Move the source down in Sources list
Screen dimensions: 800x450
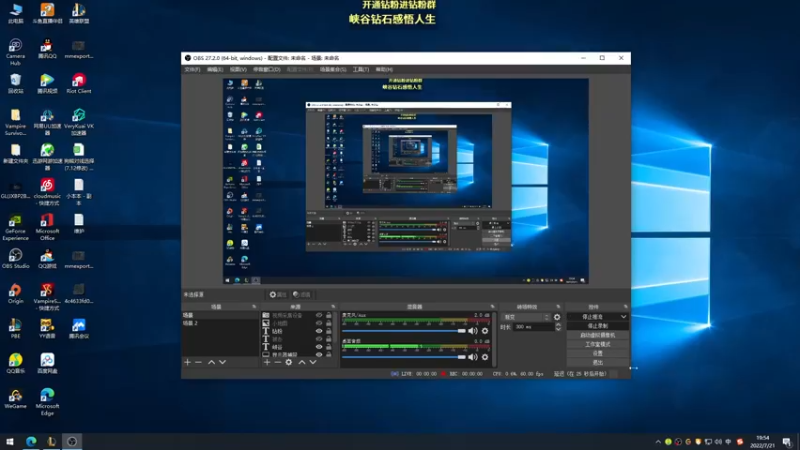click(313, 362)
